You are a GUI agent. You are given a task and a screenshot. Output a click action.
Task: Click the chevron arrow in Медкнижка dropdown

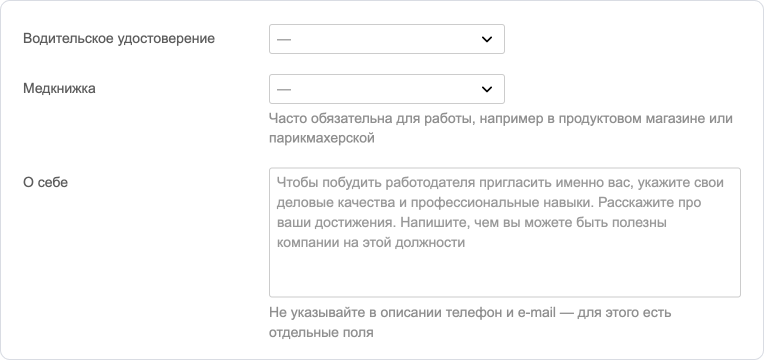[x=487, y=89]
